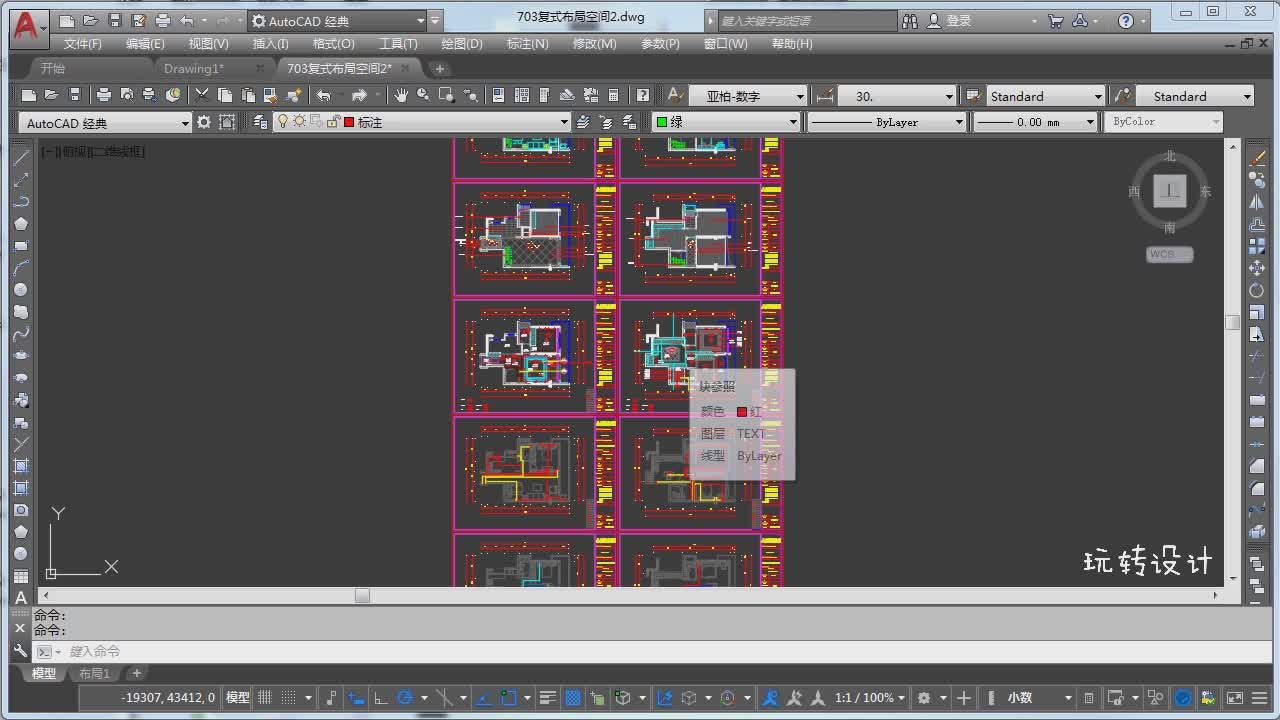
Task: Click the Workspace Settings gear icon
Action: [x=204, y=122]
